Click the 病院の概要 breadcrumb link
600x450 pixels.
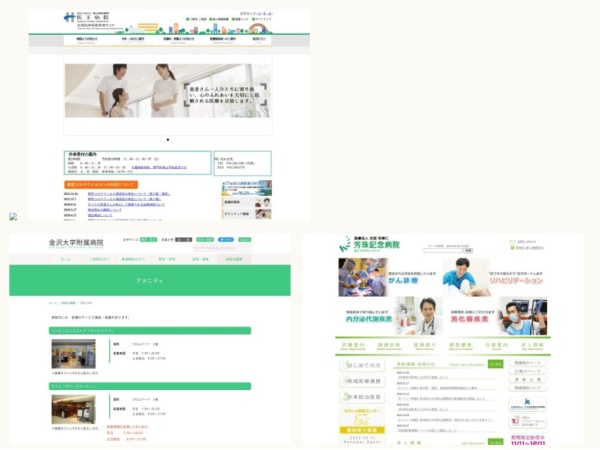pyautogui.click(x=68, y=303)
